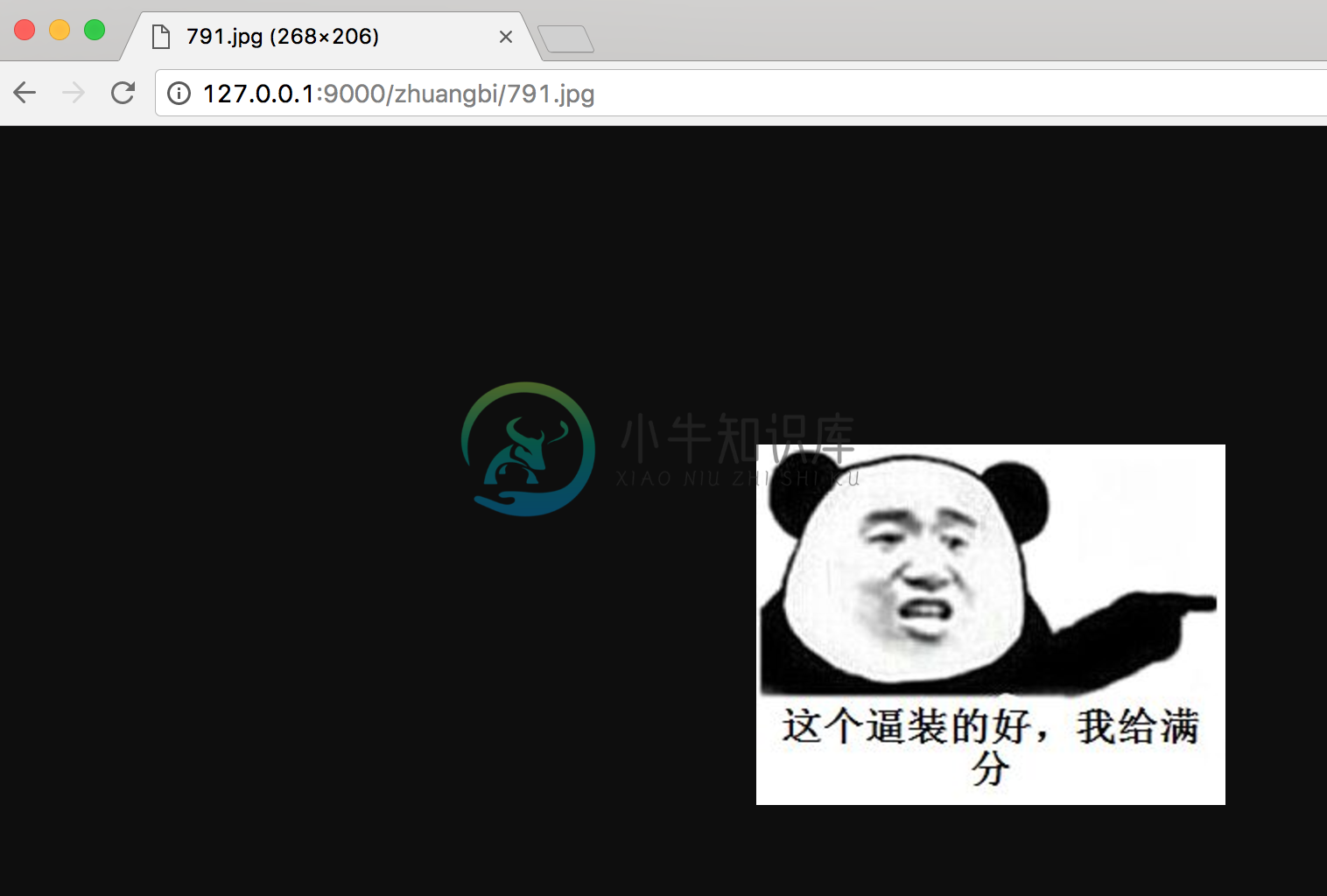1327x896 pixels.
Task: Close the window with the red button
Action: [x=25, y=30]
